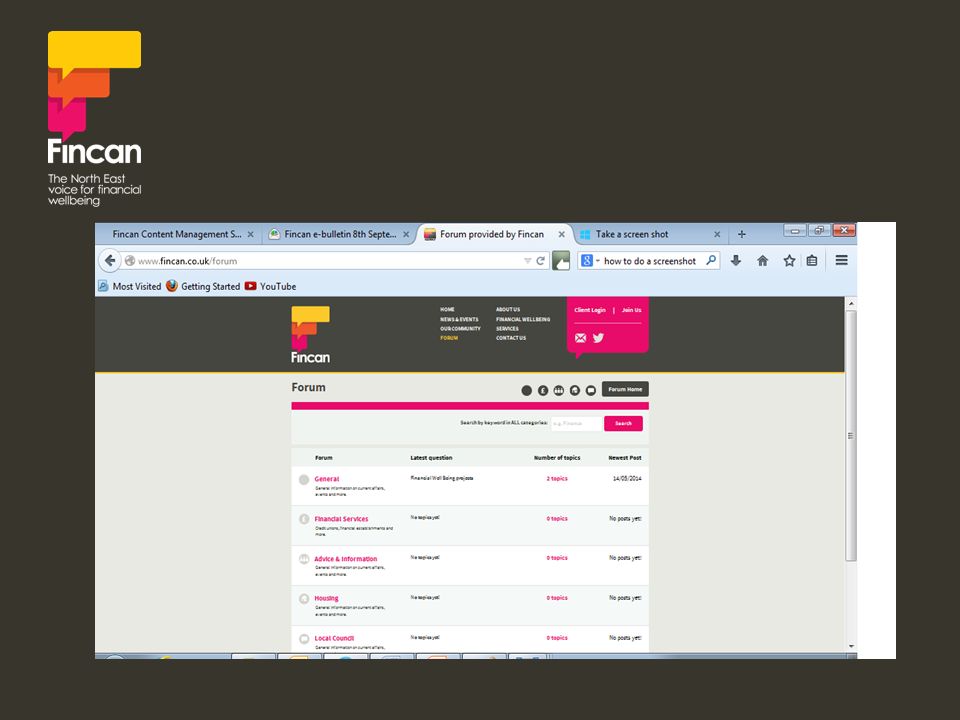Click the date 14/05/2014

627,479
